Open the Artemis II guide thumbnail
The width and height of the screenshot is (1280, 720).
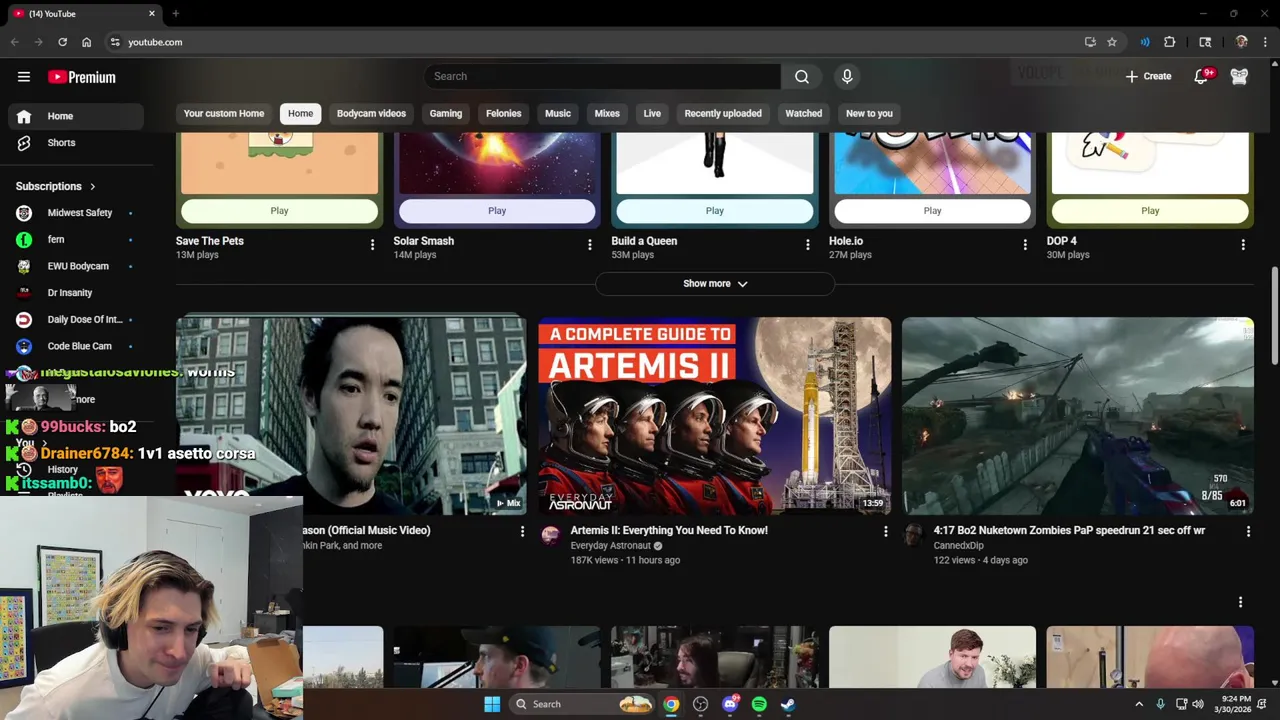click(x=714, y=416)
